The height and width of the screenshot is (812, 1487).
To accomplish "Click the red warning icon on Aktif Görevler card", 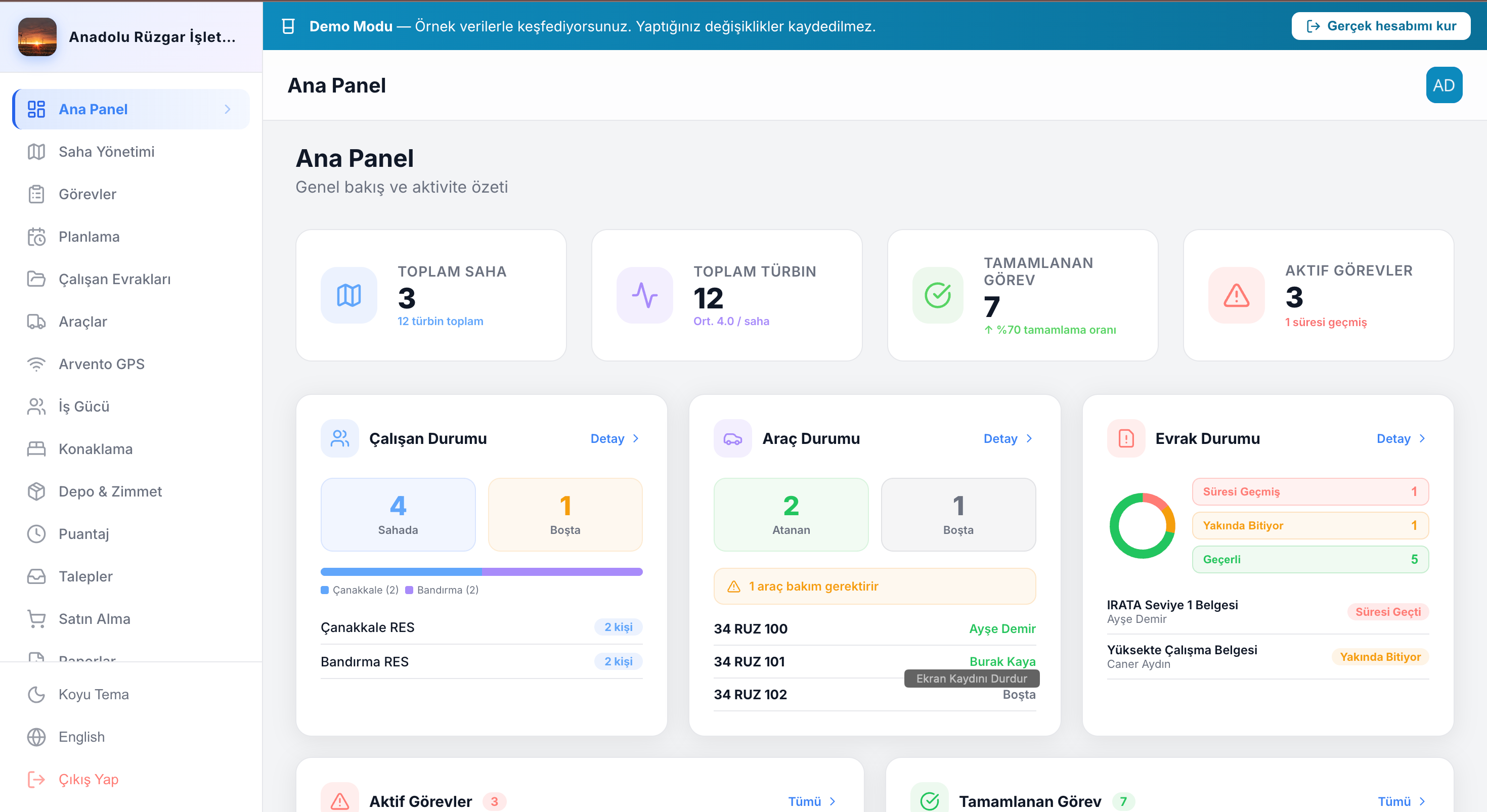I will 1237,295.
